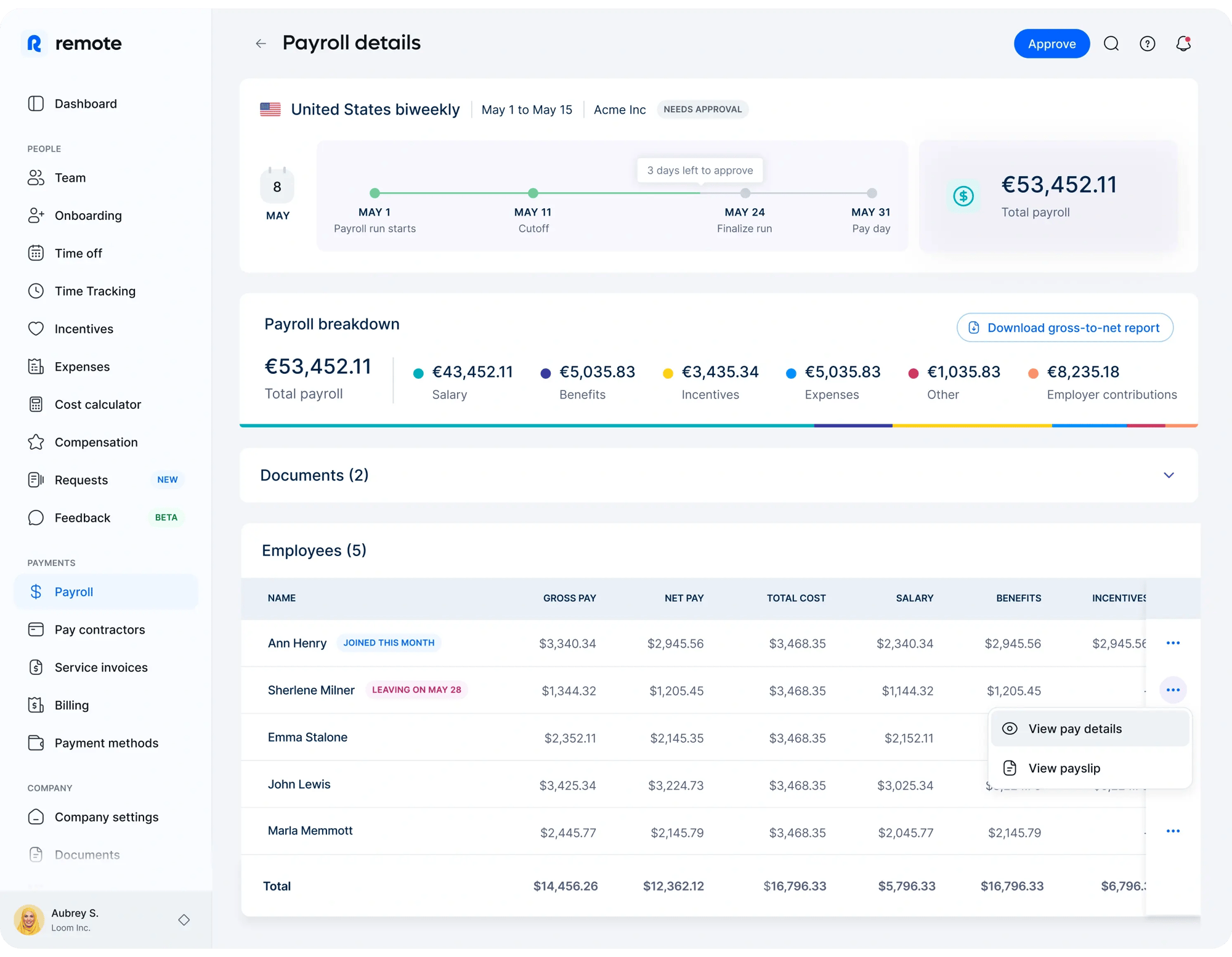Screen dimensions: 1232x957
Task: Go back using the arrow icon
Action: [x=261, y=43]
